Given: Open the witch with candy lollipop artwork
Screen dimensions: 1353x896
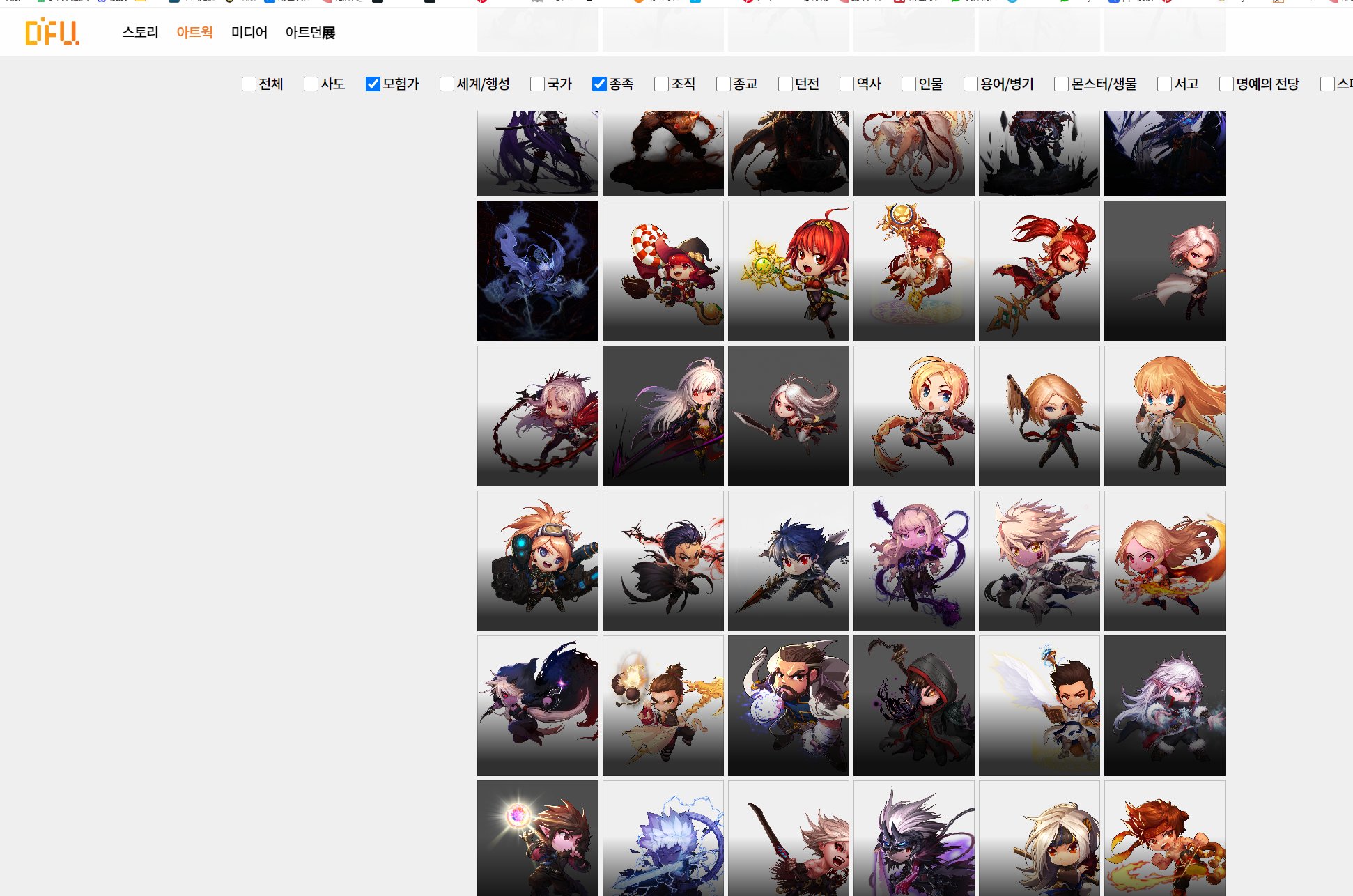Looking at the screenshot, I should point(663,271).
